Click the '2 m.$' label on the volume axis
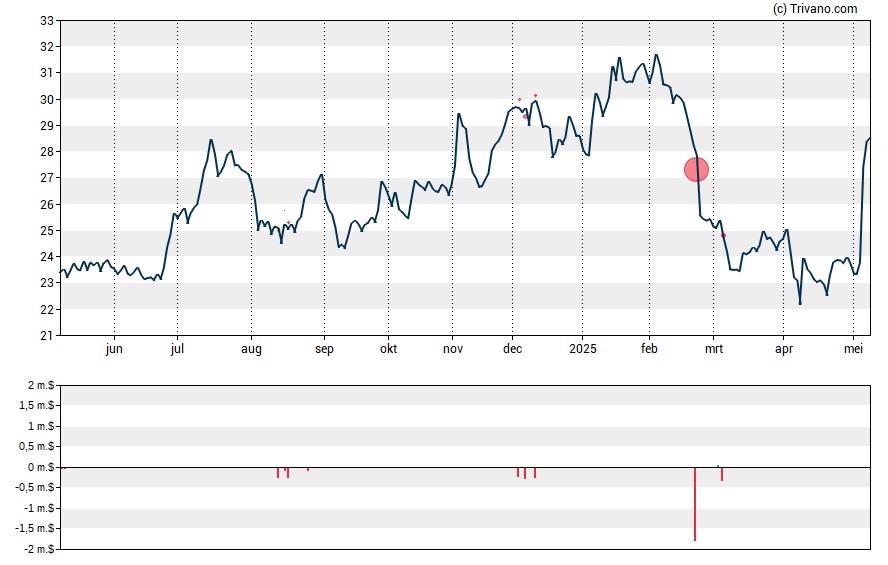888x565 pixels. tap(41, 386)
